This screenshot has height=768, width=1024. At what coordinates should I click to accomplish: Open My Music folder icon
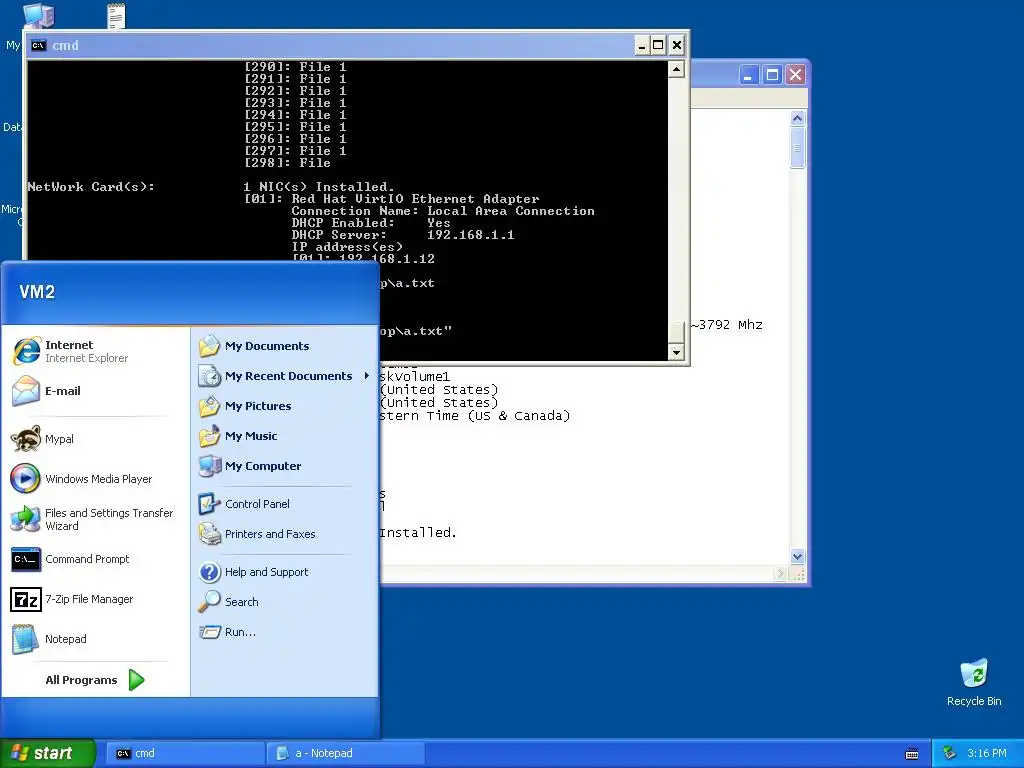point(210,436)
